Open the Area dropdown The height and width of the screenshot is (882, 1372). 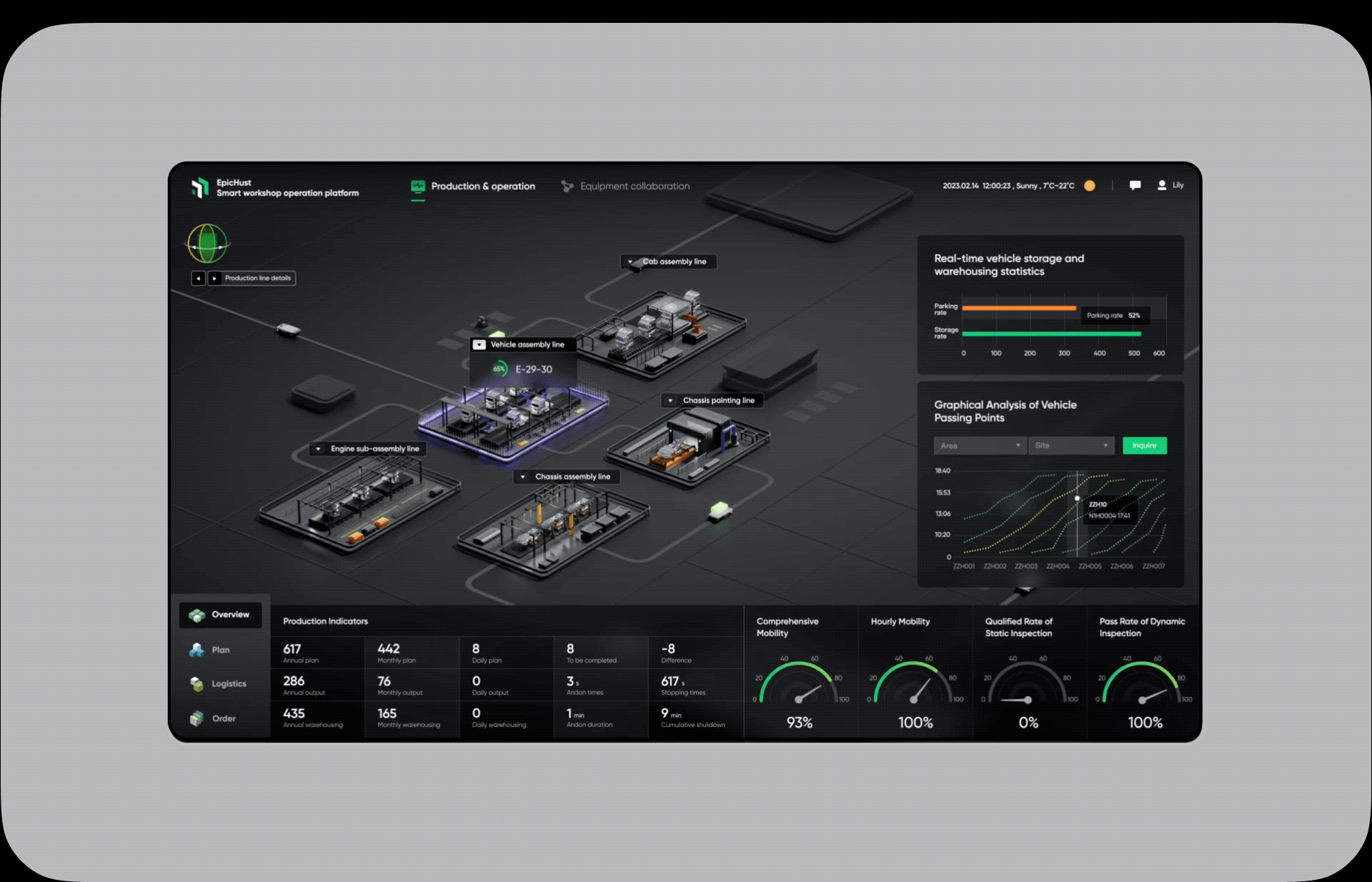(980, 445)
